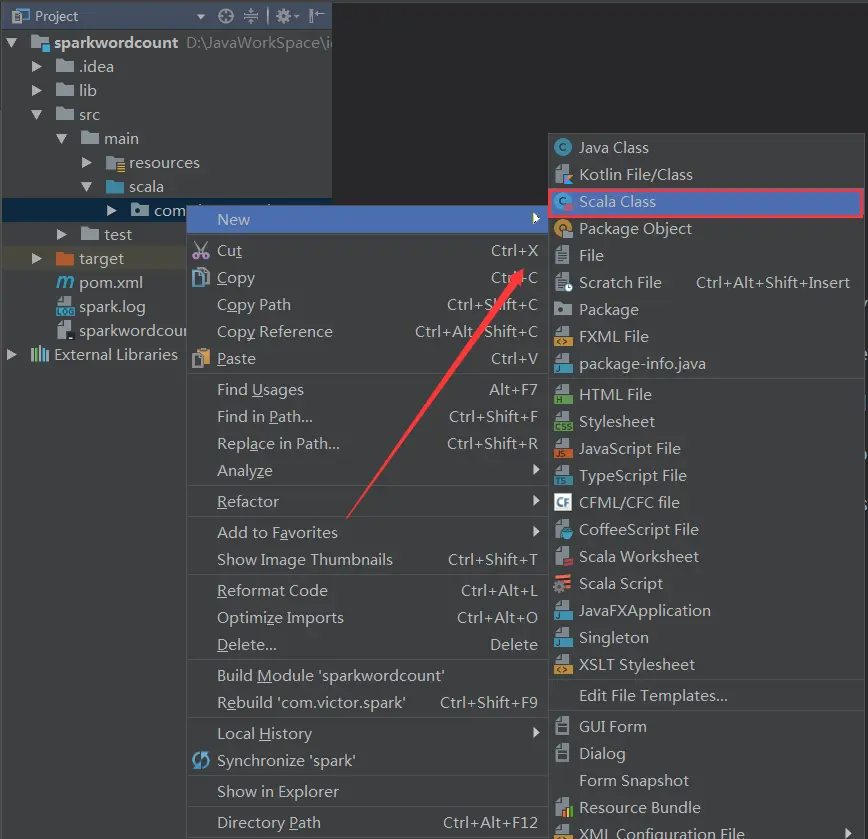This screenshot has height=839, width=868.
Task: Select Rebuild 'com.victor.spark'
Action: point(367,703)
